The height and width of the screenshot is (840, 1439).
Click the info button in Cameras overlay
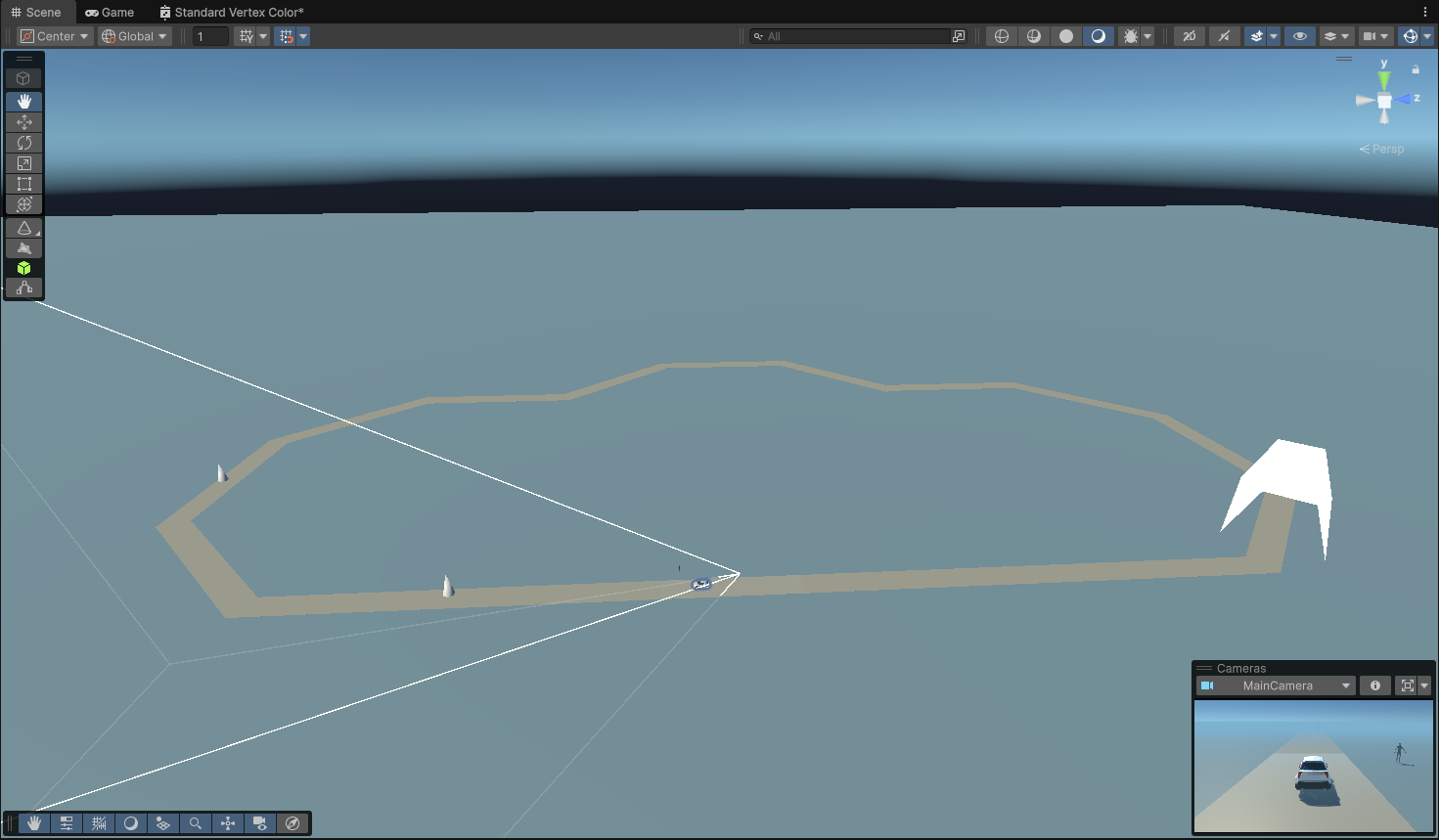coord(1375,685)
